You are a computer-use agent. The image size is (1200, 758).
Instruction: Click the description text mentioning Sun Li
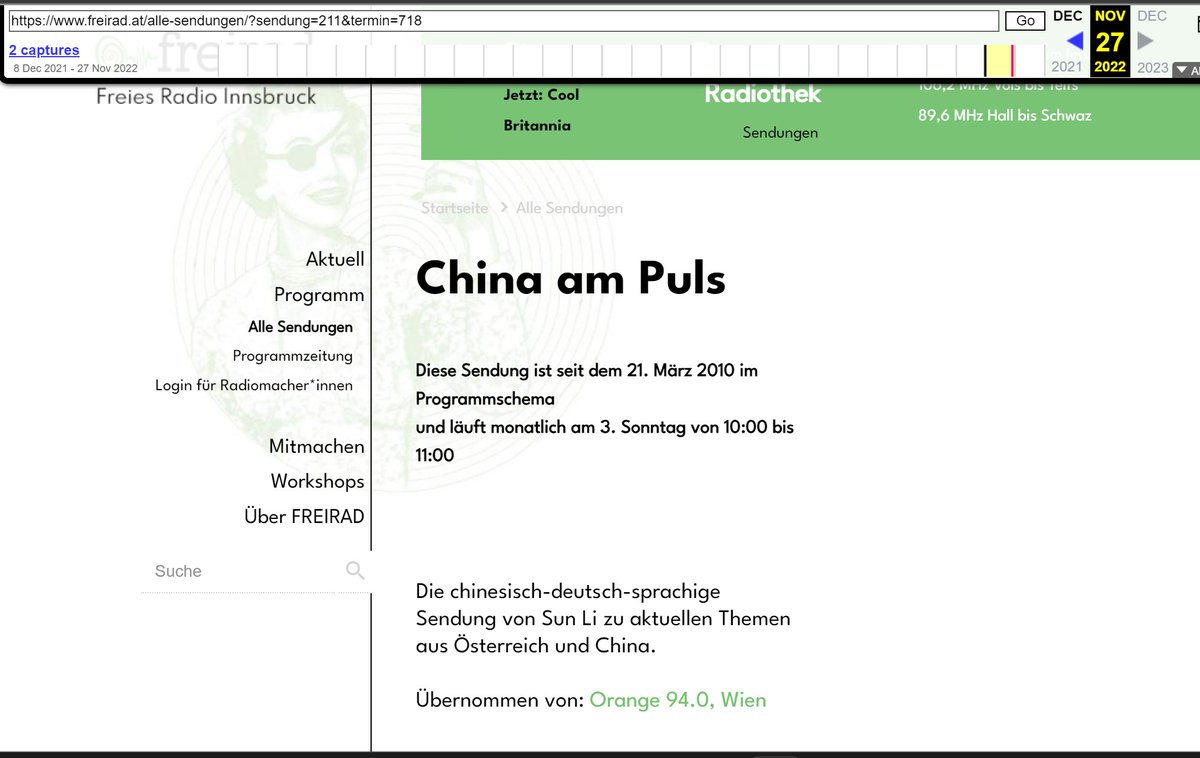pos(603,618)
